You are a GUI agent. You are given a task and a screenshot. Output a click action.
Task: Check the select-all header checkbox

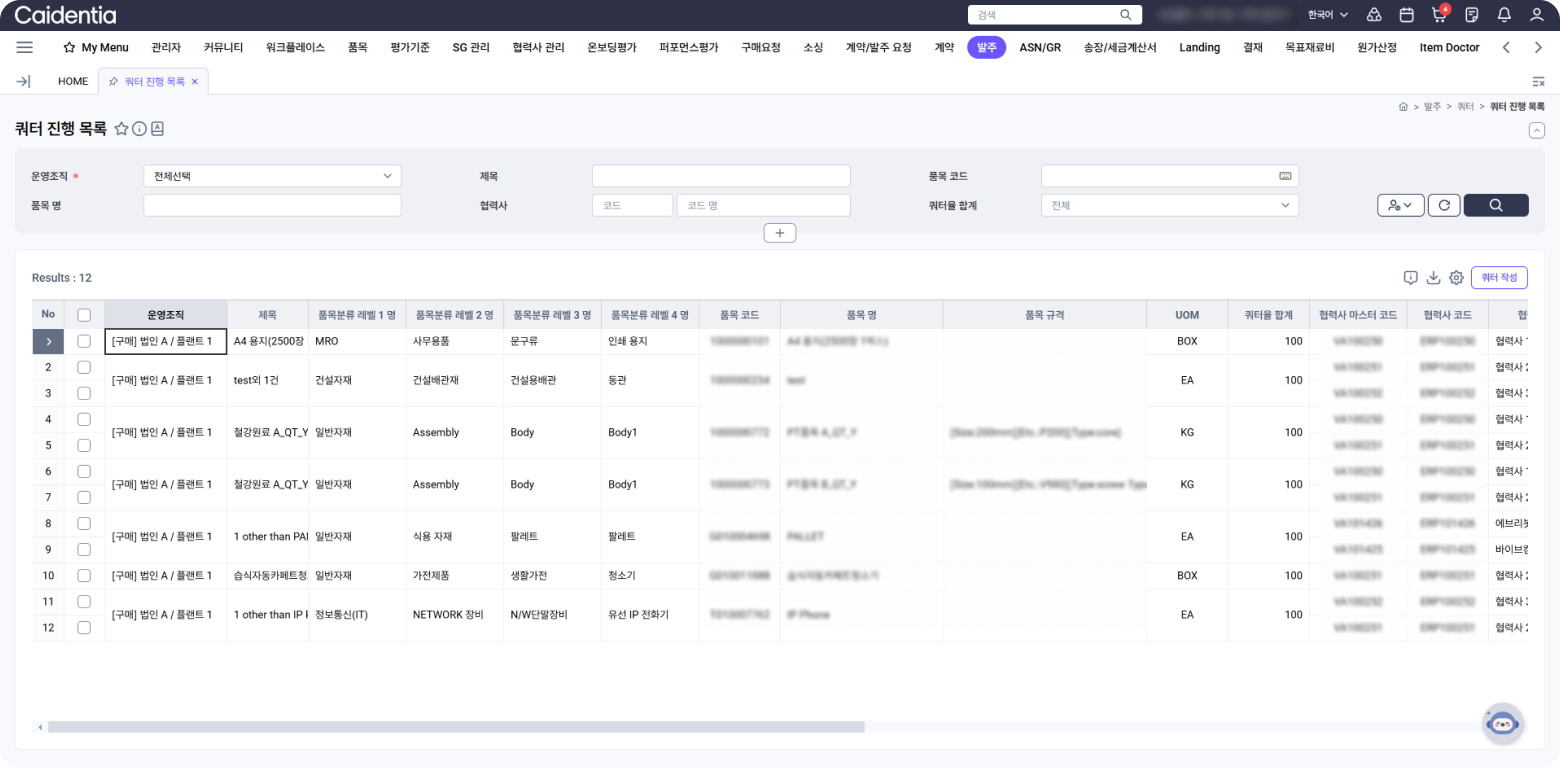coord(84,315)
